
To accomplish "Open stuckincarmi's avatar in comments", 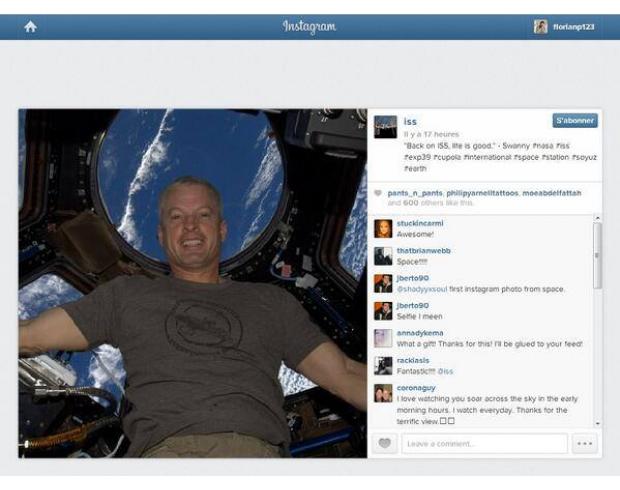I will (383, 229).
